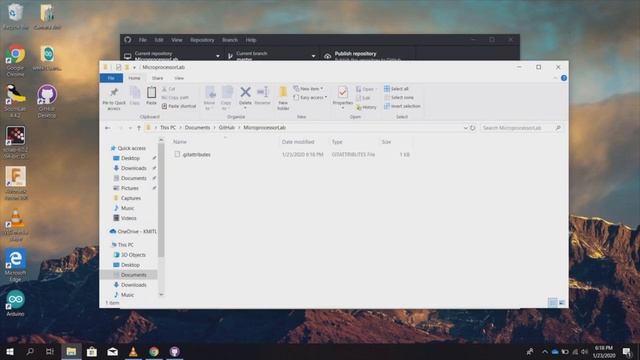Open Repository menu in GitHub Desktop
This screenshot has height=360, width=640.
point(202,40)
